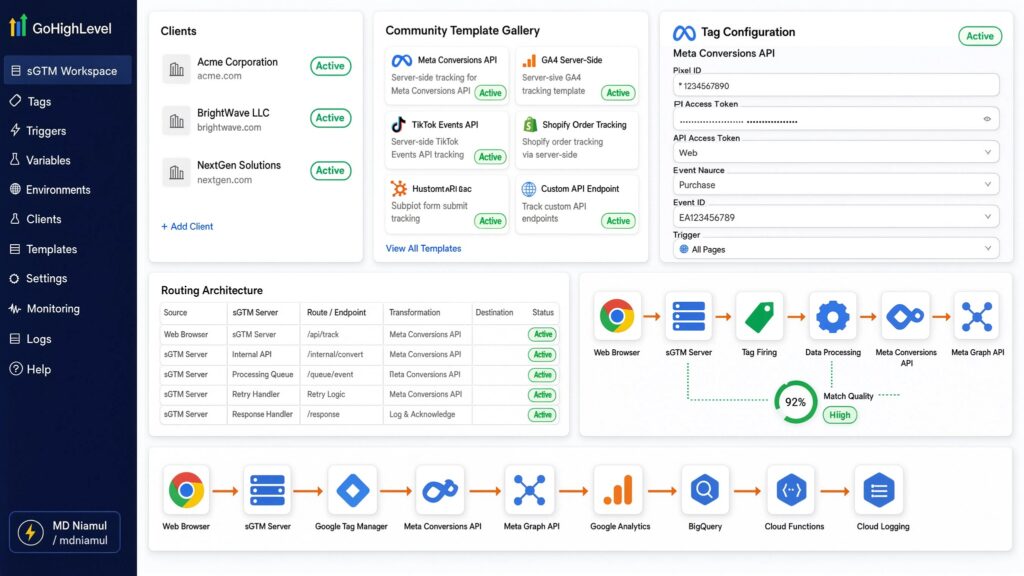The image size is (1024, 576).
Task: Click Active badge on TikTok Events card
Action: pyautogui.click(x=490, y=157)
